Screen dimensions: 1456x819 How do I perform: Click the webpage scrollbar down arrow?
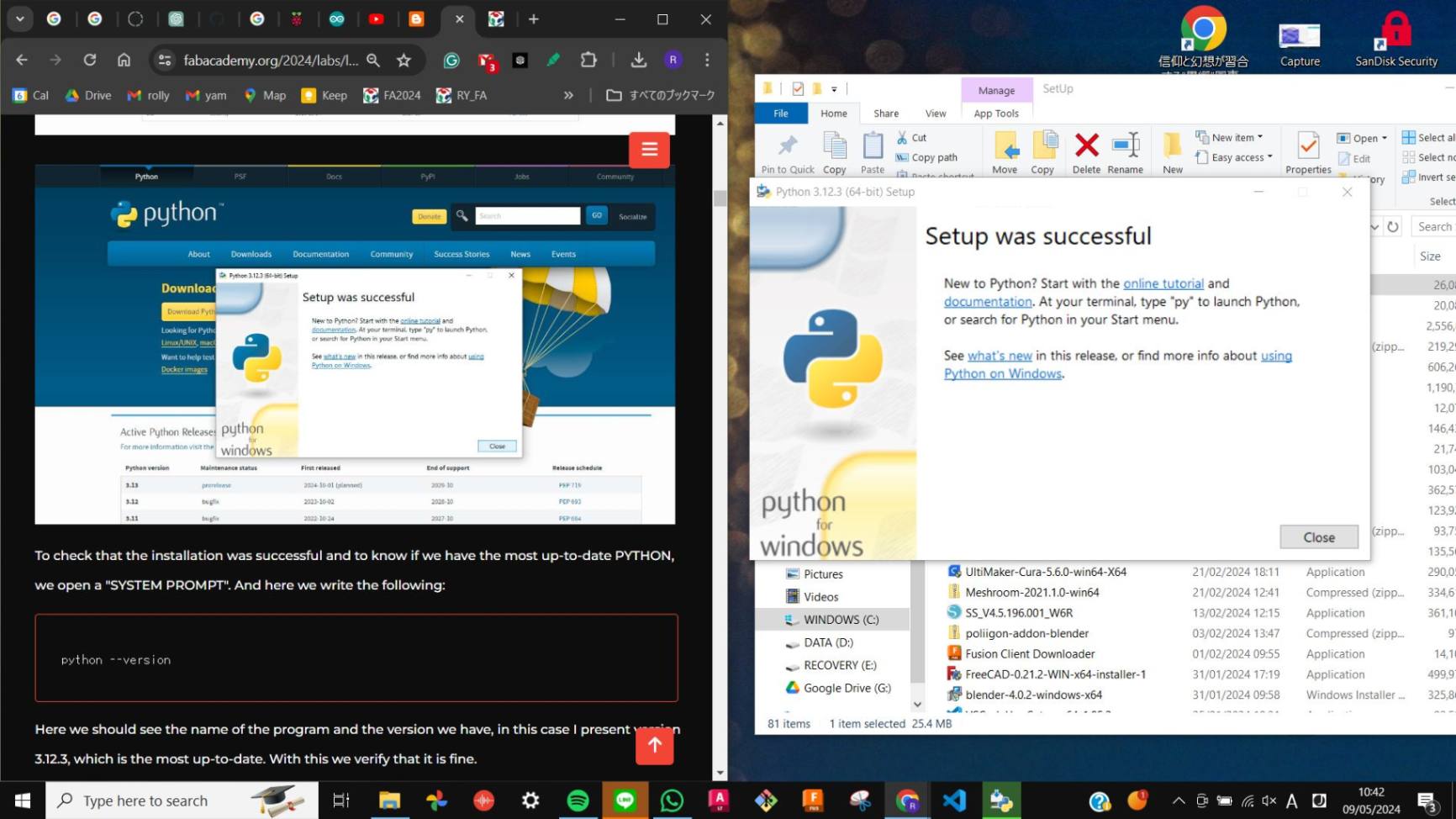click(720, 773)
